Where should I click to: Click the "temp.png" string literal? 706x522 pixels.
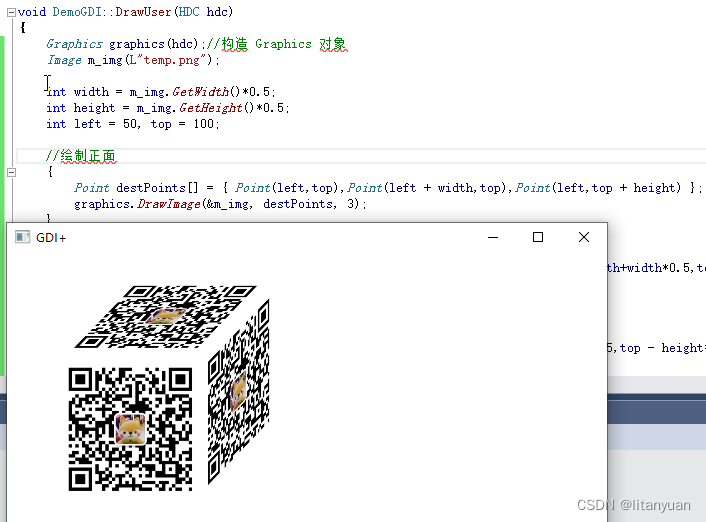click(x=172, y=60)
